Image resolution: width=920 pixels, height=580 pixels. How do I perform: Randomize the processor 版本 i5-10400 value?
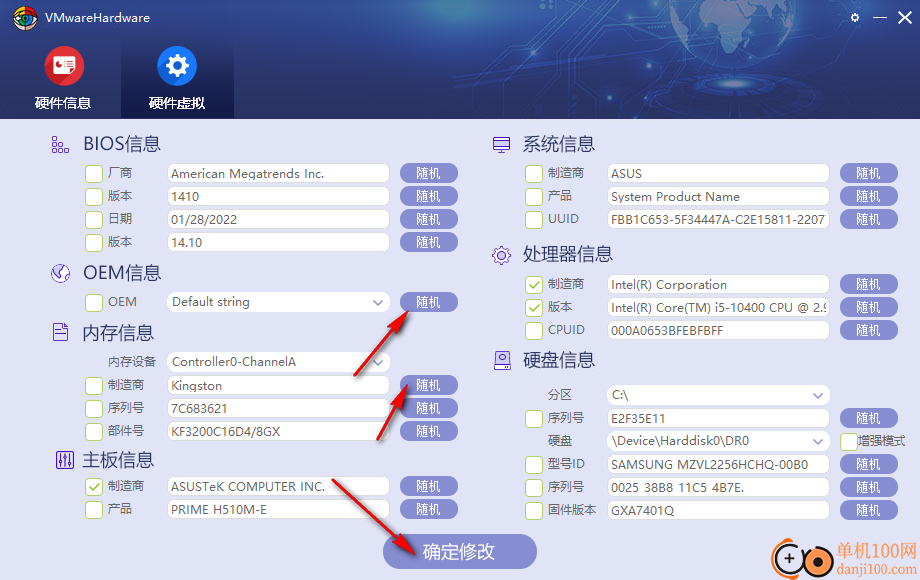[868, 307]
